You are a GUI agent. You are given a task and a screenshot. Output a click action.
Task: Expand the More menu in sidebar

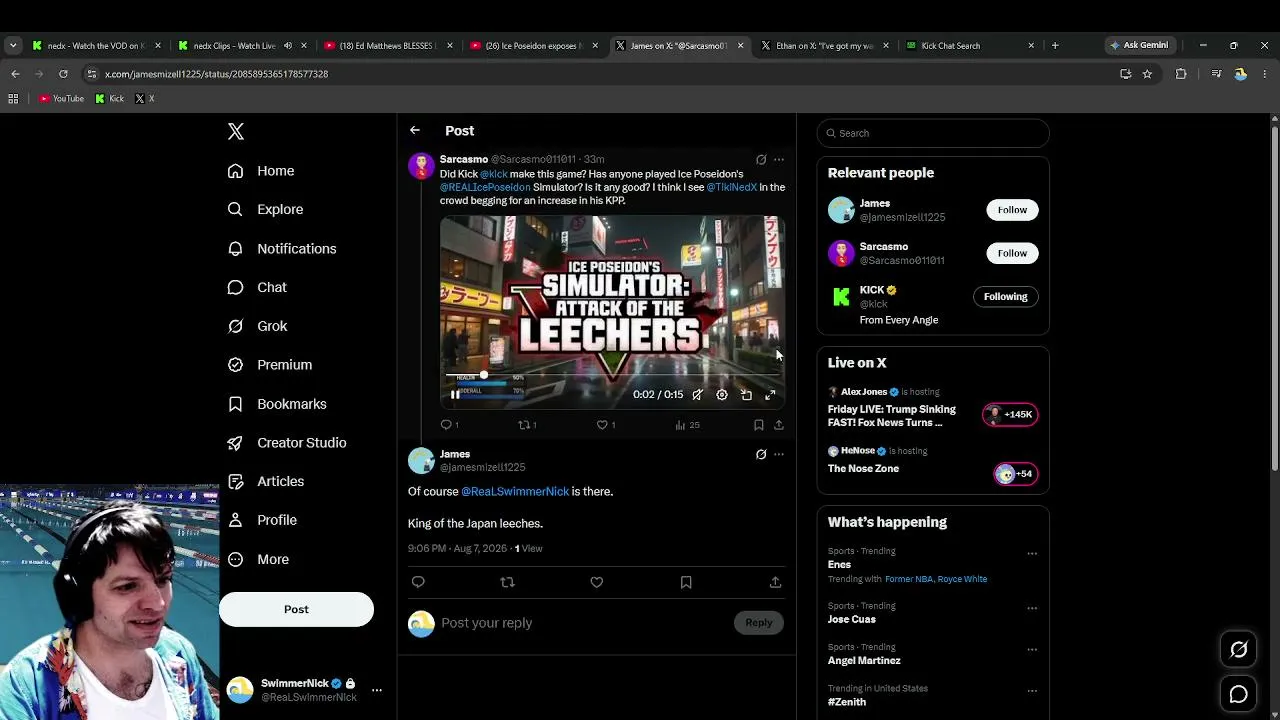(258, 559)
